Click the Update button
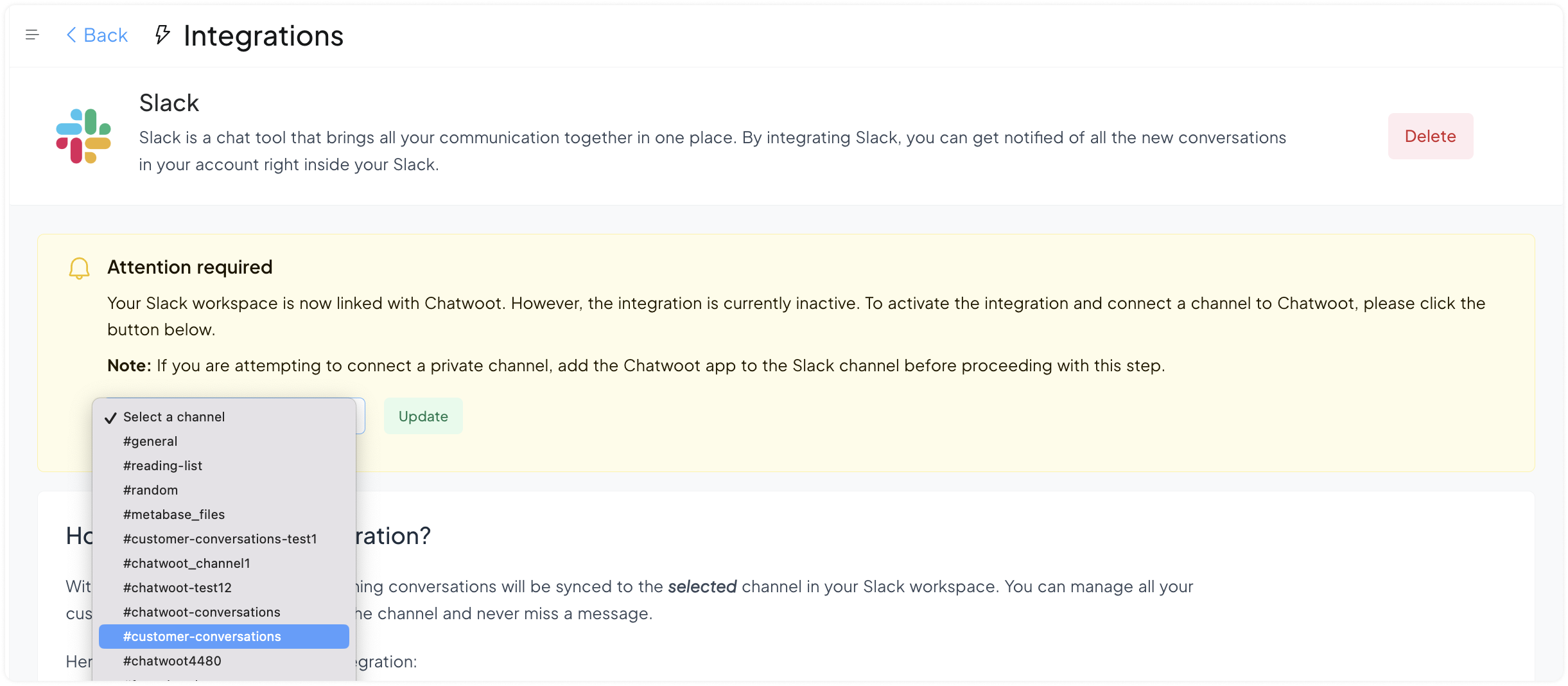 423,416
